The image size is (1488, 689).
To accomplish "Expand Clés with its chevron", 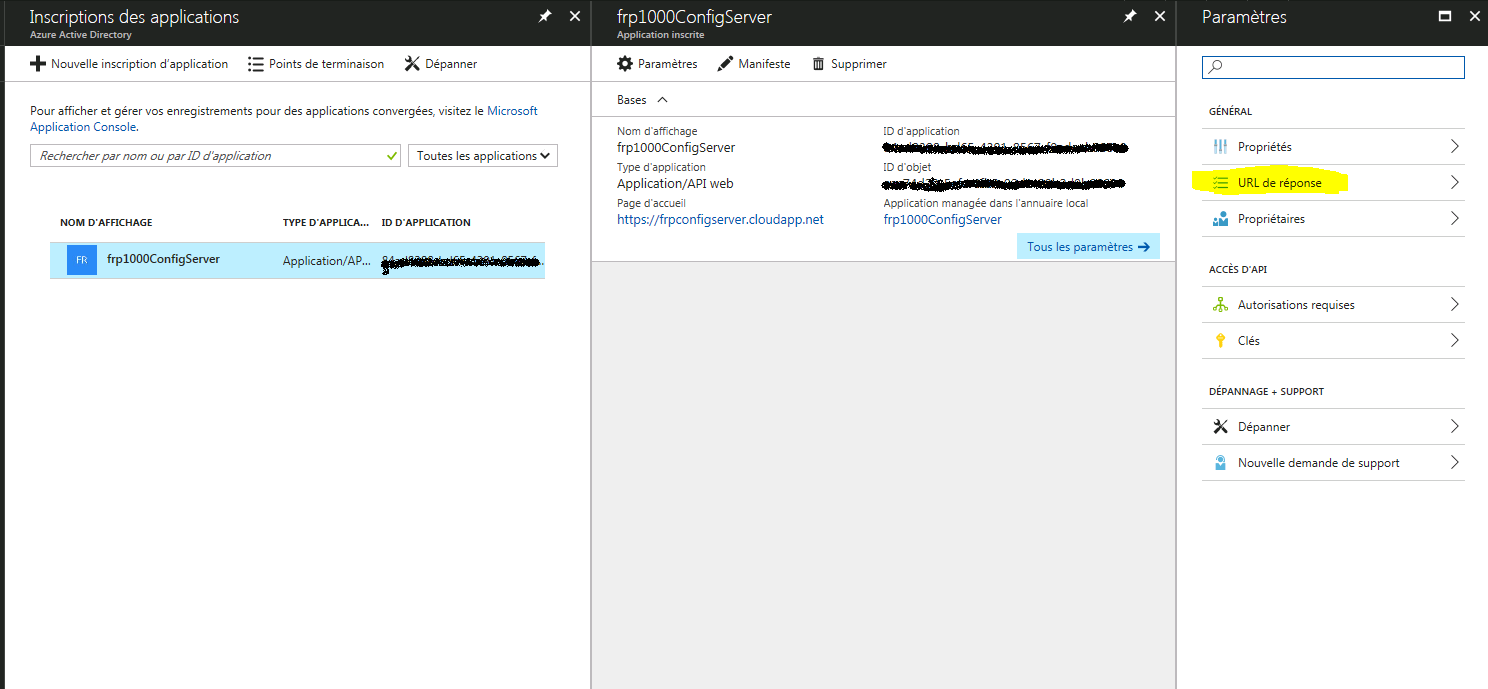I will [x=1454, y=341].
